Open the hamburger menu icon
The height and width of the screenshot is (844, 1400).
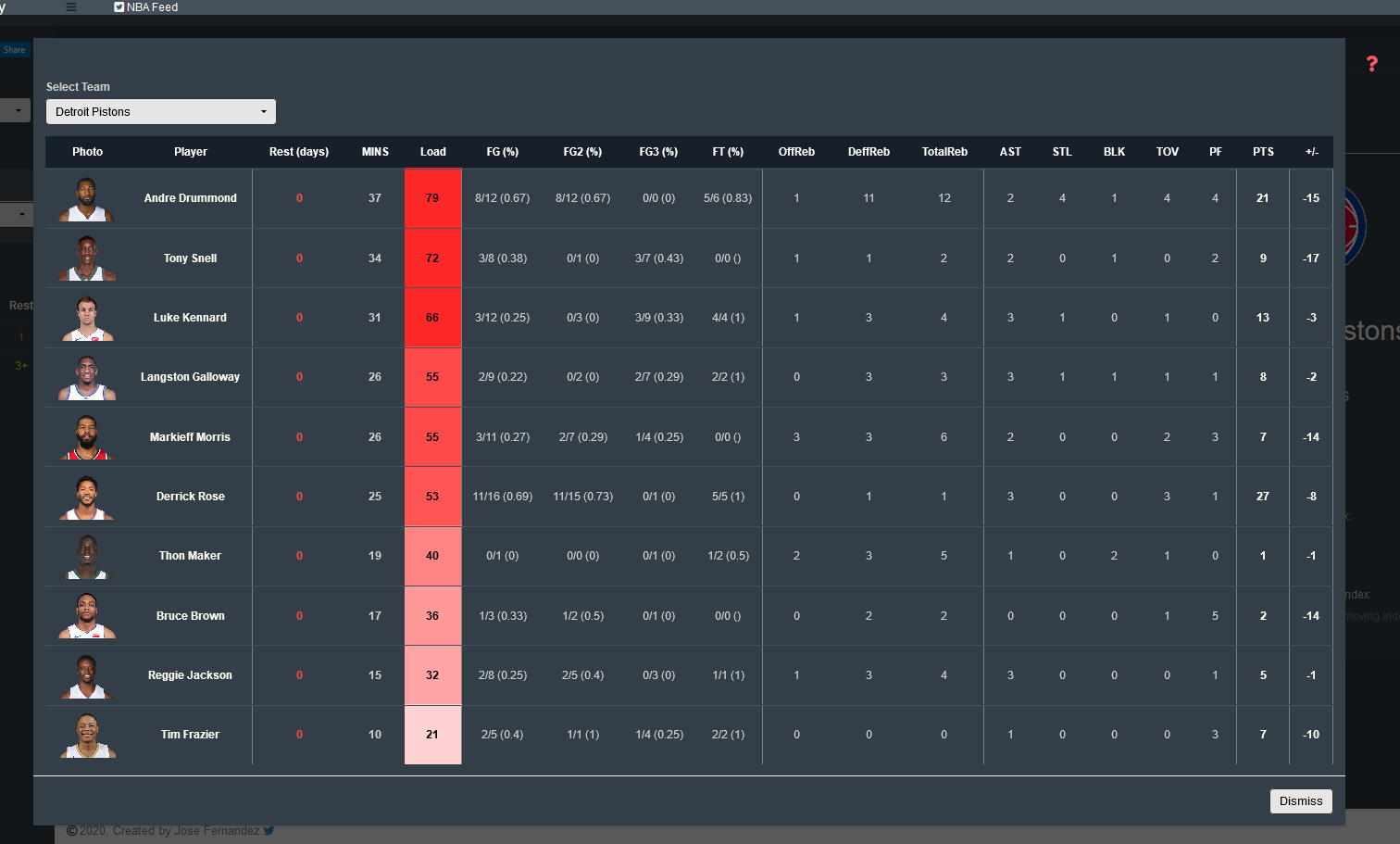71,6
